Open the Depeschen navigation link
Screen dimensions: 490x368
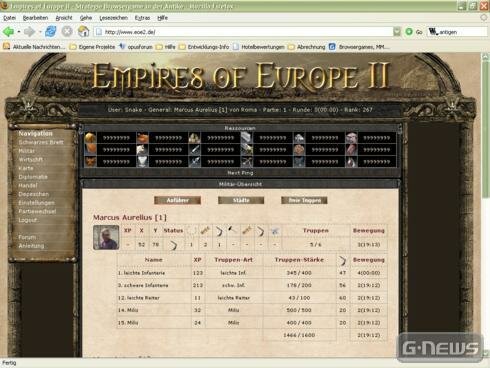click(x=34, y=194)
